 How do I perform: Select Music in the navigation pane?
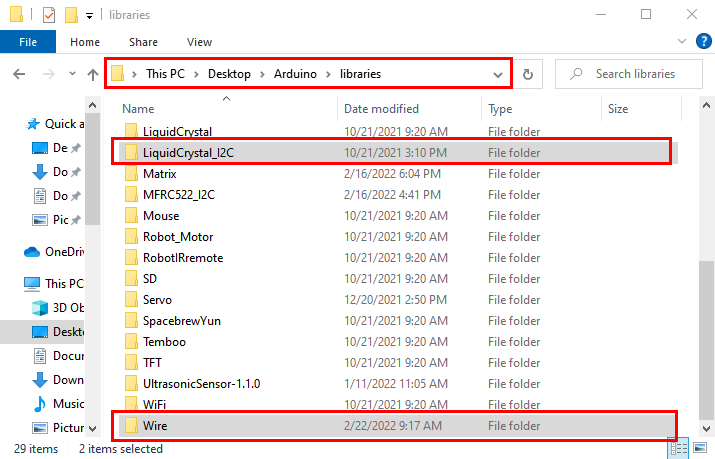58,404
